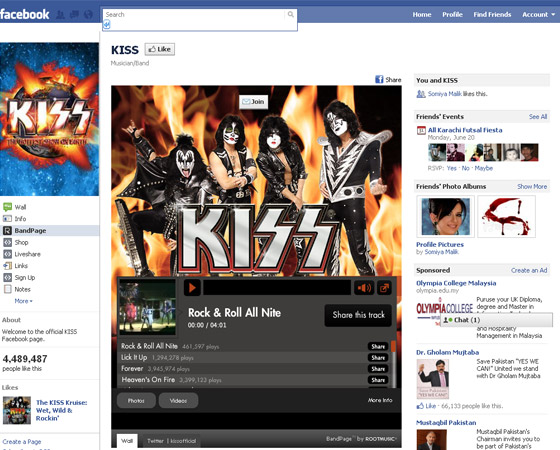Open the Videos button in the player
Viewport: 560px width, 450px height.
click(x=178, y=401)
